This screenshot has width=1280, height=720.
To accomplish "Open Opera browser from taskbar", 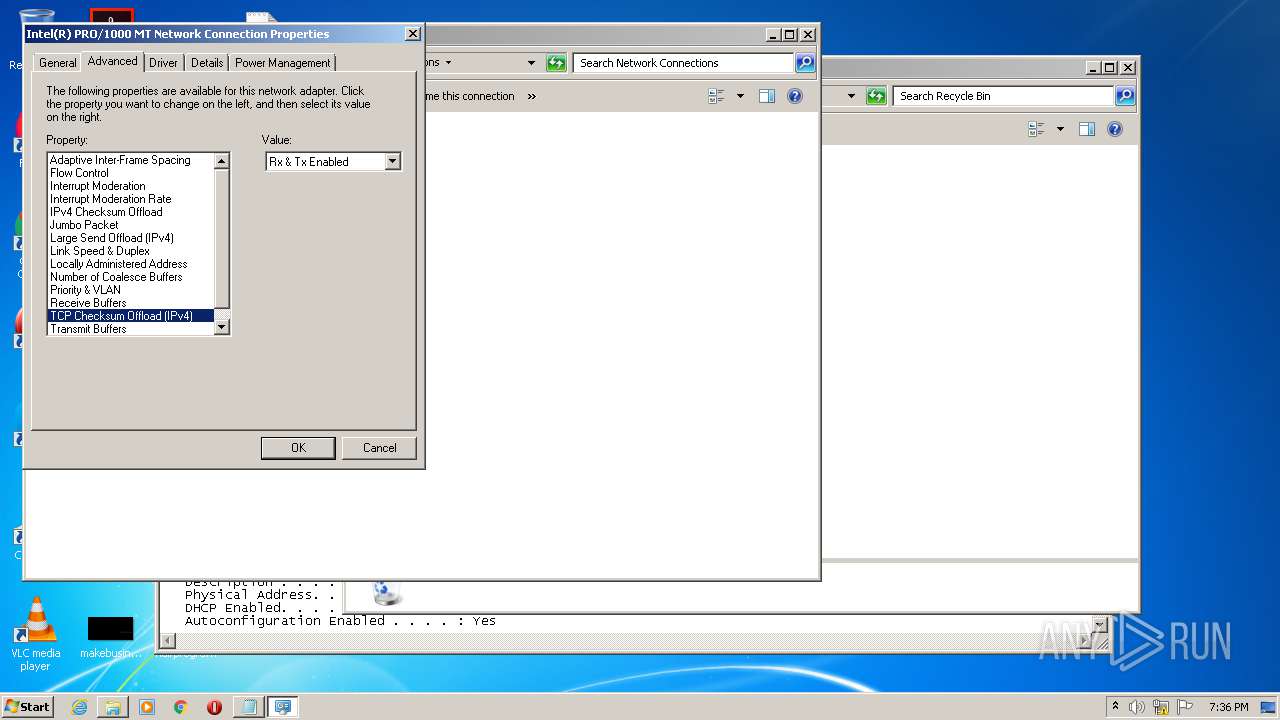I will [214, 707].
